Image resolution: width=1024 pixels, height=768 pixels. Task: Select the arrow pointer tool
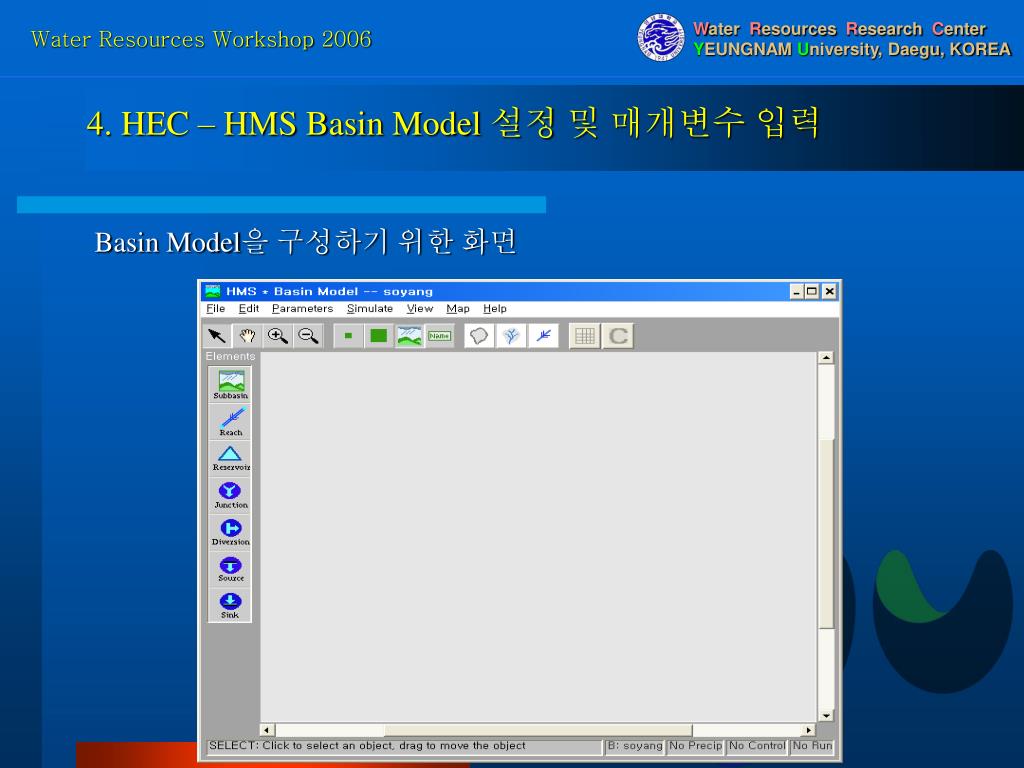pyautogui.click(x=217, y=336)
